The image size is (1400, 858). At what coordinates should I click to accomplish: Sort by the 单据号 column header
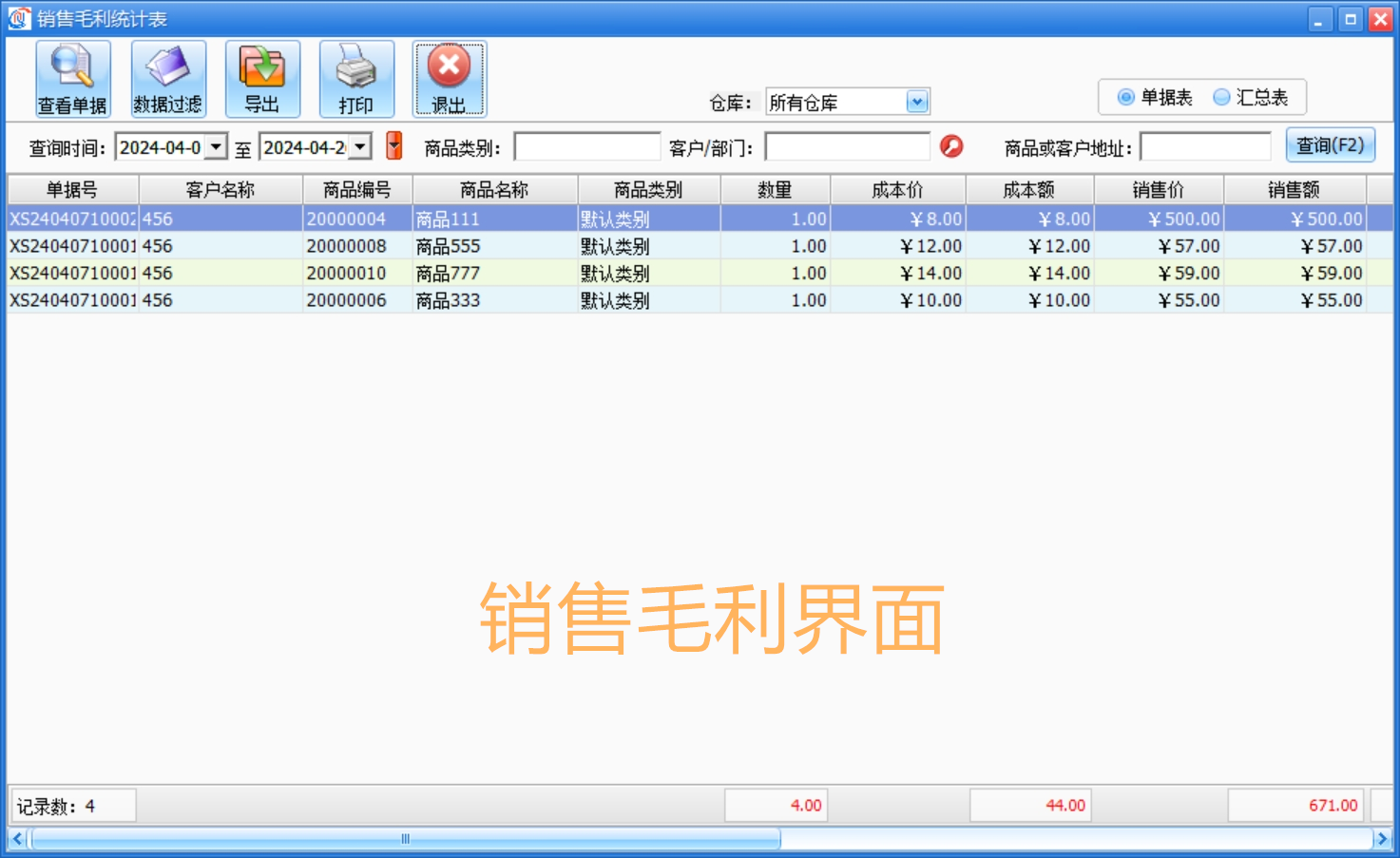coord(72,190)
